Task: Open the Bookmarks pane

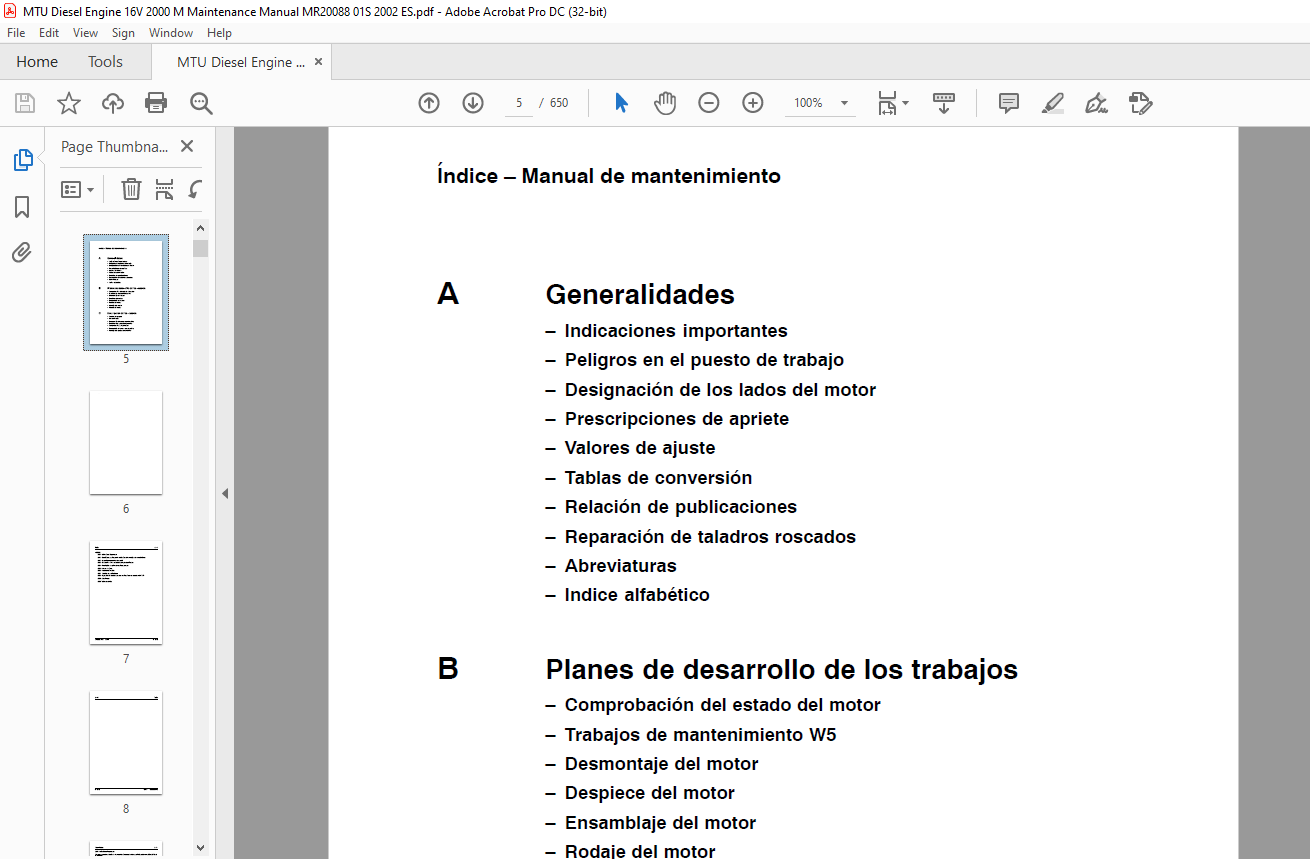Action: point(22,207)
